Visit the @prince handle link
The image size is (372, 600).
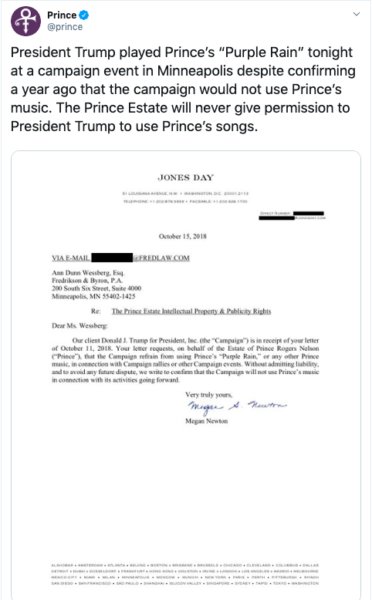point(65,27)
